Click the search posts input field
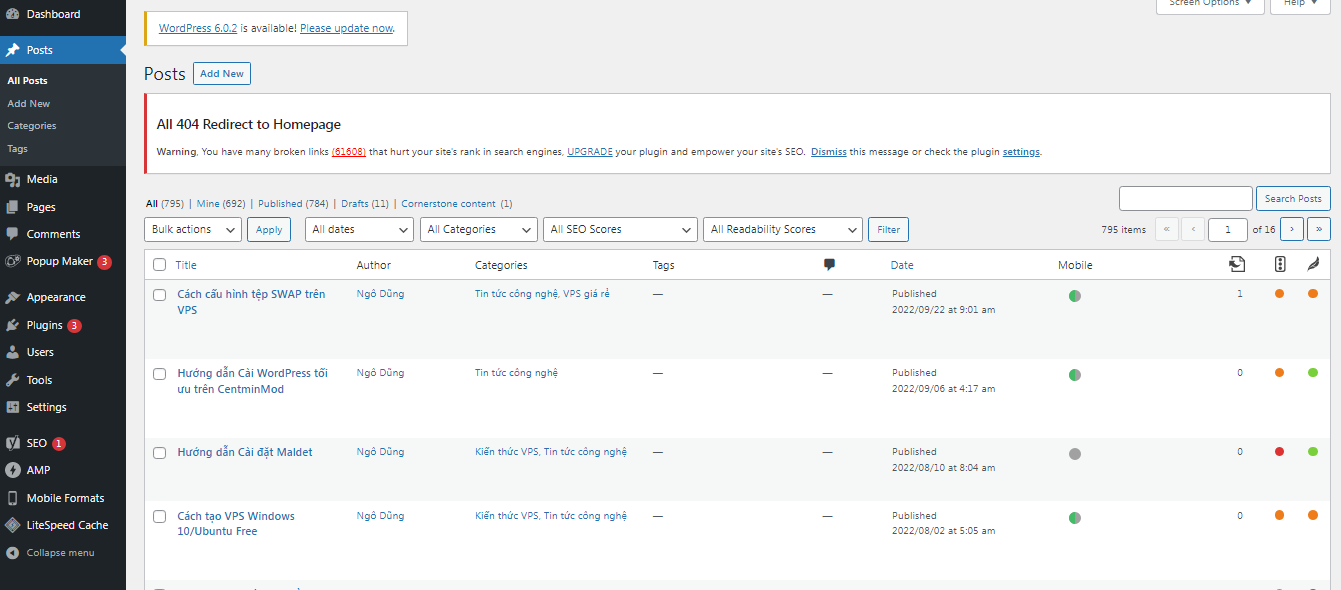 click(x=1185, y=198)
